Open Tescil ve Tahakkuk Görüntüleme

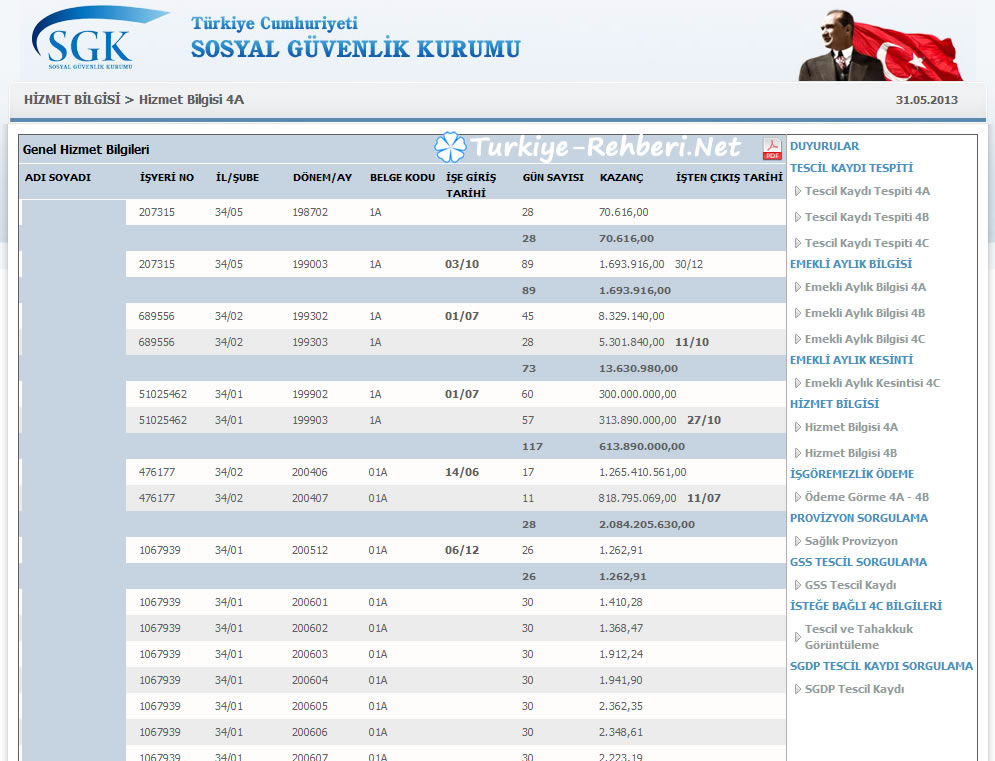858,637
